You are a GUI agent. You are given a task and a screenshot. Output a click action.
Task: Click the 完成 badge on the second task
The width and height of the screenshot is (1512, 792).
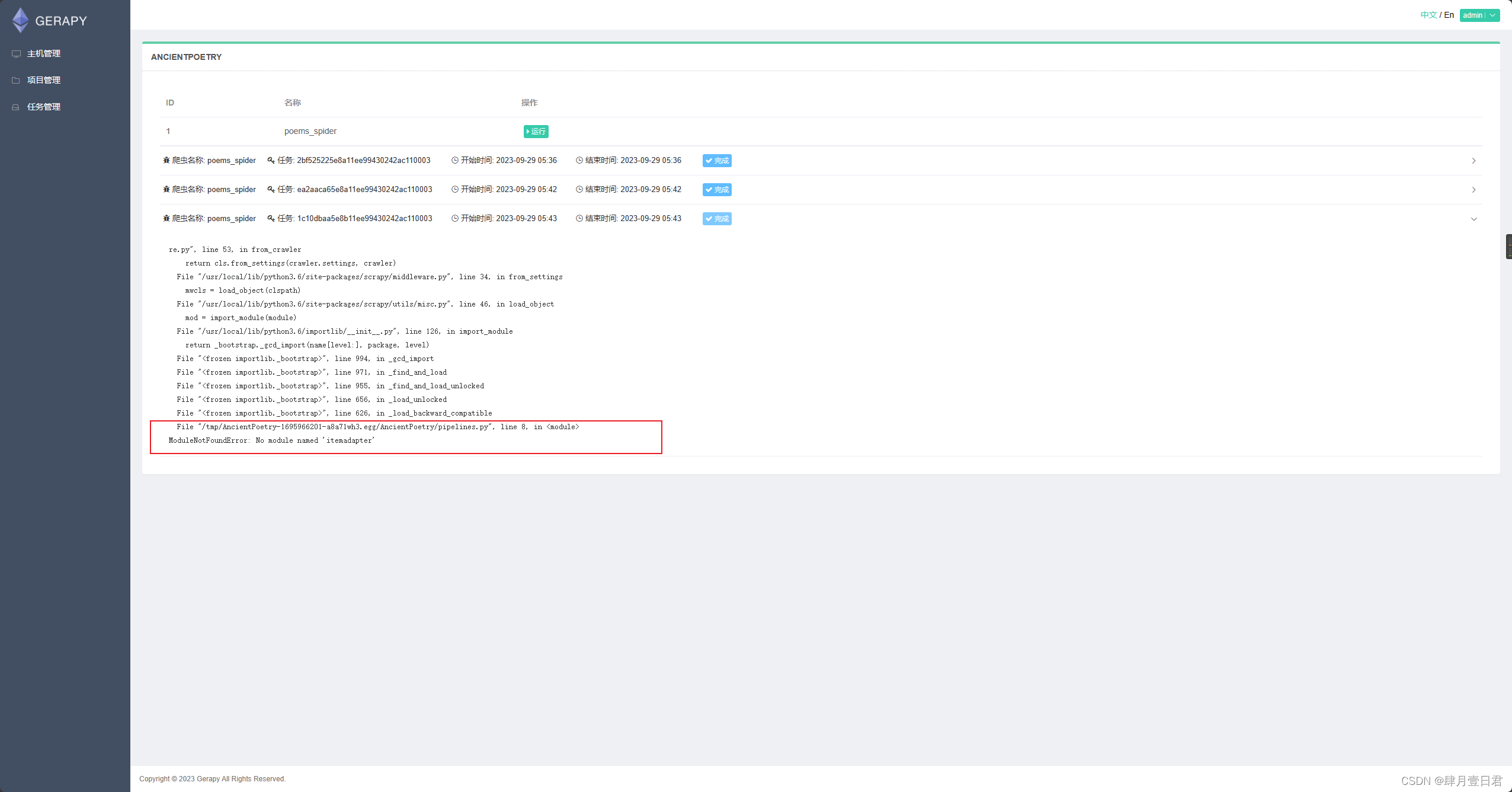716,190
